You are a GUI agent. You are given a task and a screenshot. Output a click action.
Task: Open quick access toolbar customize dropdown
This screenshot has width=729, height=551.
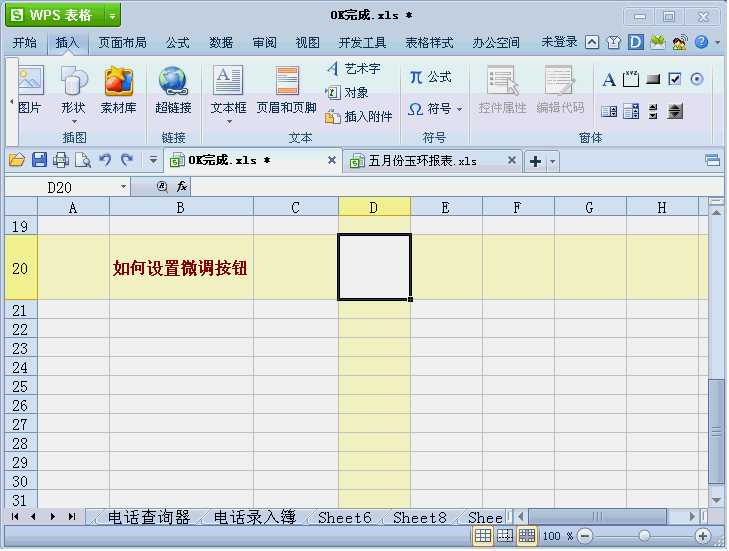point(153,160)
